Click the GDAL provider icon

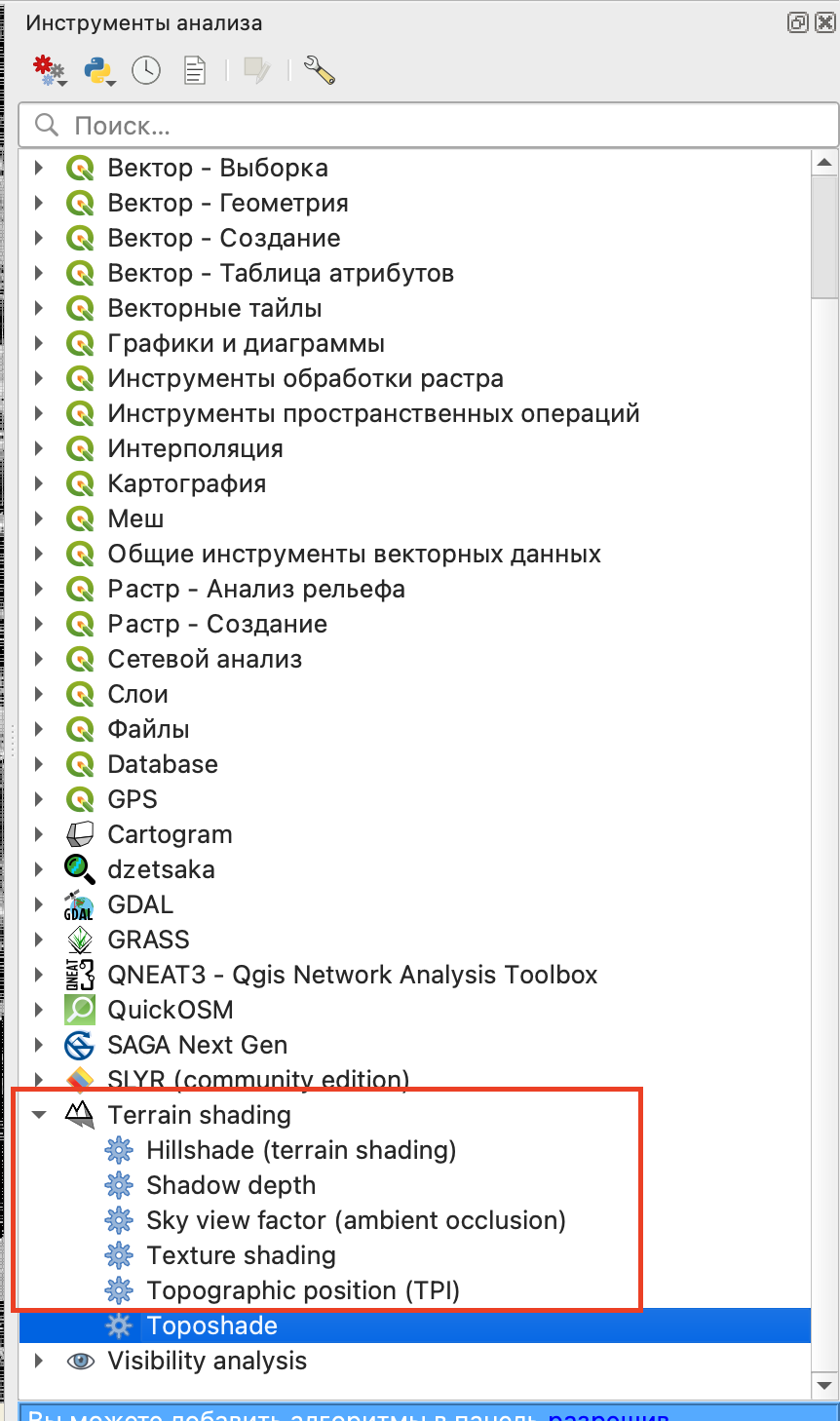click(79, 904)
